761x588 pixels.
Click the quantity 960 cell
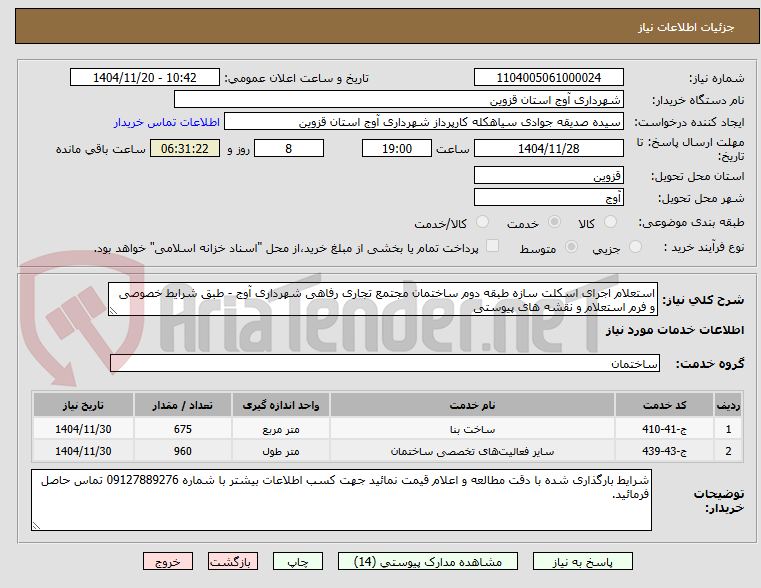click(182, 451)
